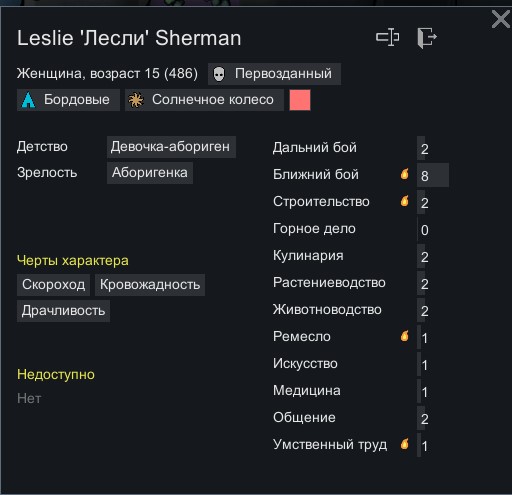
Task: Click the passion flame next to Ремесло
Action: [404, 336]
